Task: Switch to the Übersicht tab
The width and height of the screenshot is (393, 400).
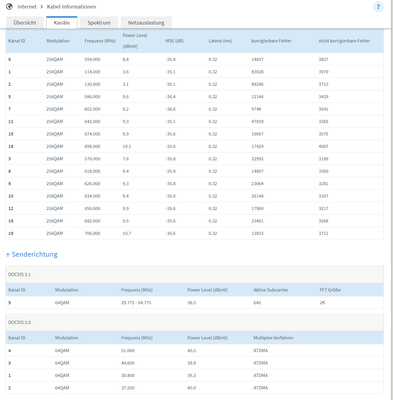Action: click(x=25, y=23)
